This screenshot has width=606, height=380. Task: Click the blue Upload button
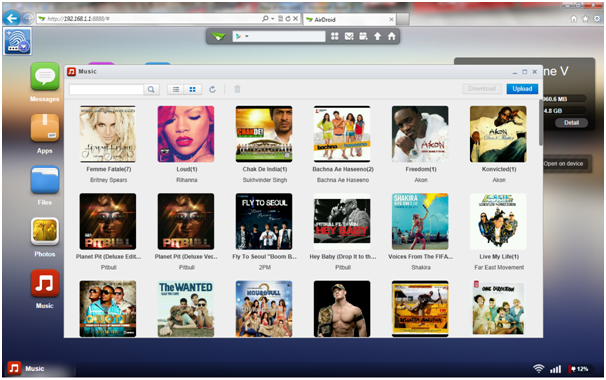coord(522,89)
